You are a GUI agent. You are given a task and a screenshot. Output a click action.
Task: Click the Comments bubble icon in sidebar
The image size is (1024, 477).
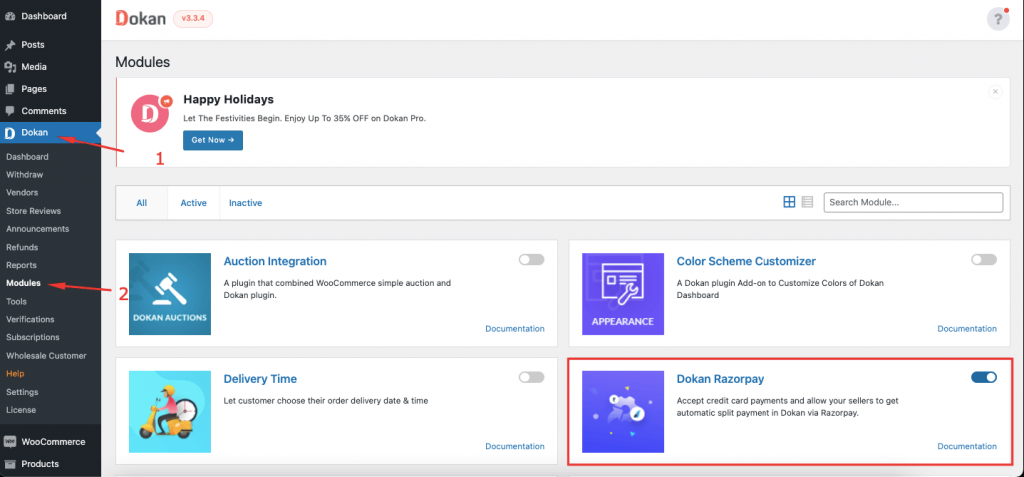click(10, 111)
